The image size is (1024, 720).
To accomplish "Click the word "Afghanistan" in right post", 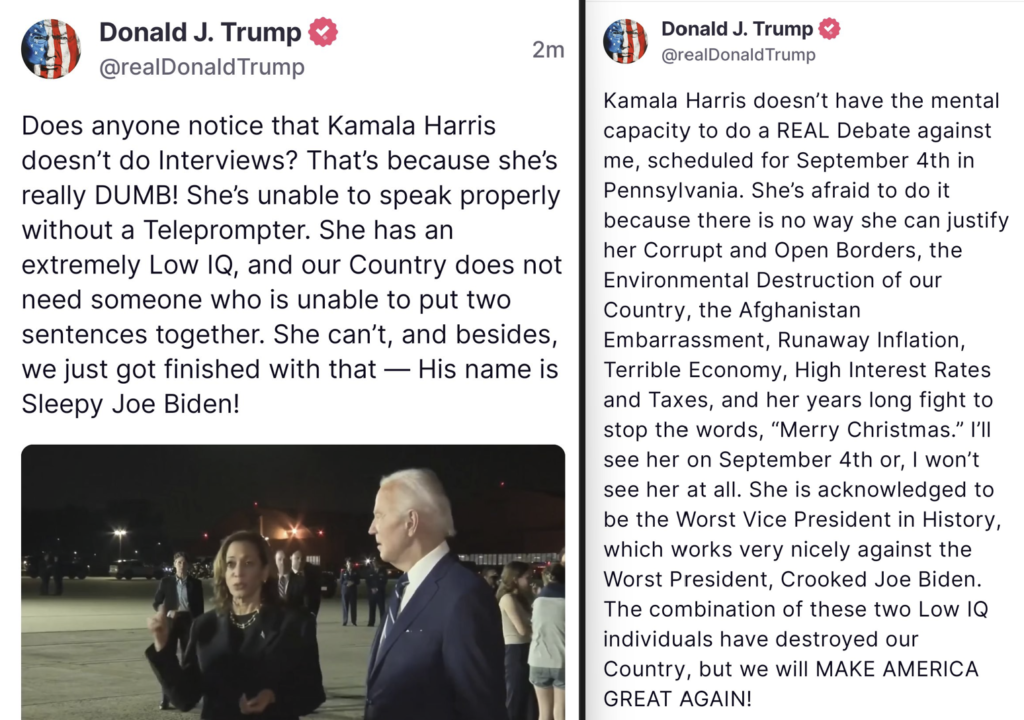I will pyautogui.click(x=790, y=310).
